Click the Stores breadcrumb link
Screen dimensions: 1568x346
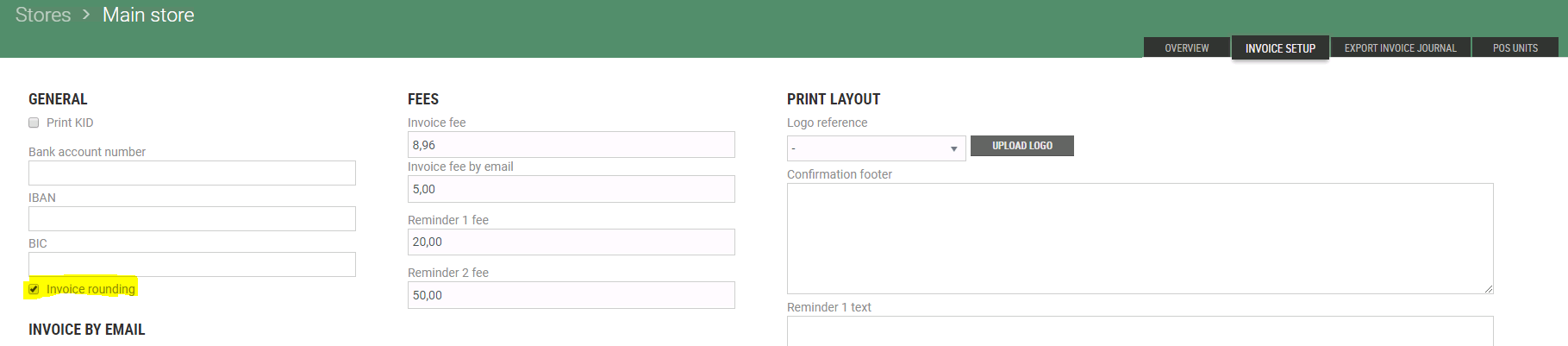43,15
